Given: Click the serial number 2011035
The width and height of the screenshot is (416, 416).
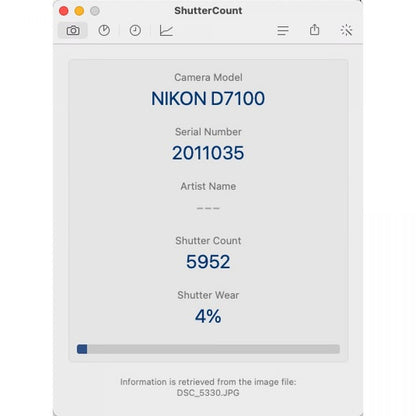Looking at the screenshot, I should [x=208, y=153].
